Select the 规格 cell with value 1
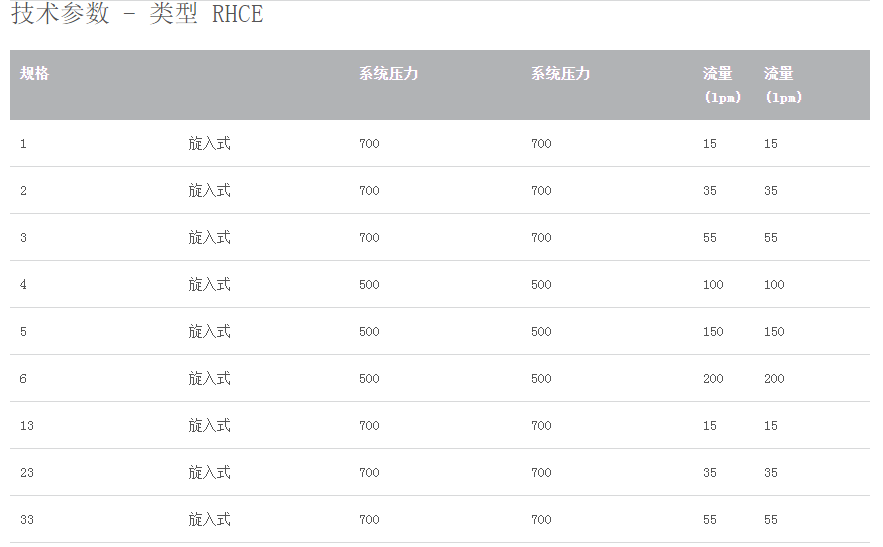883x547 pixels. click(24, 144)
